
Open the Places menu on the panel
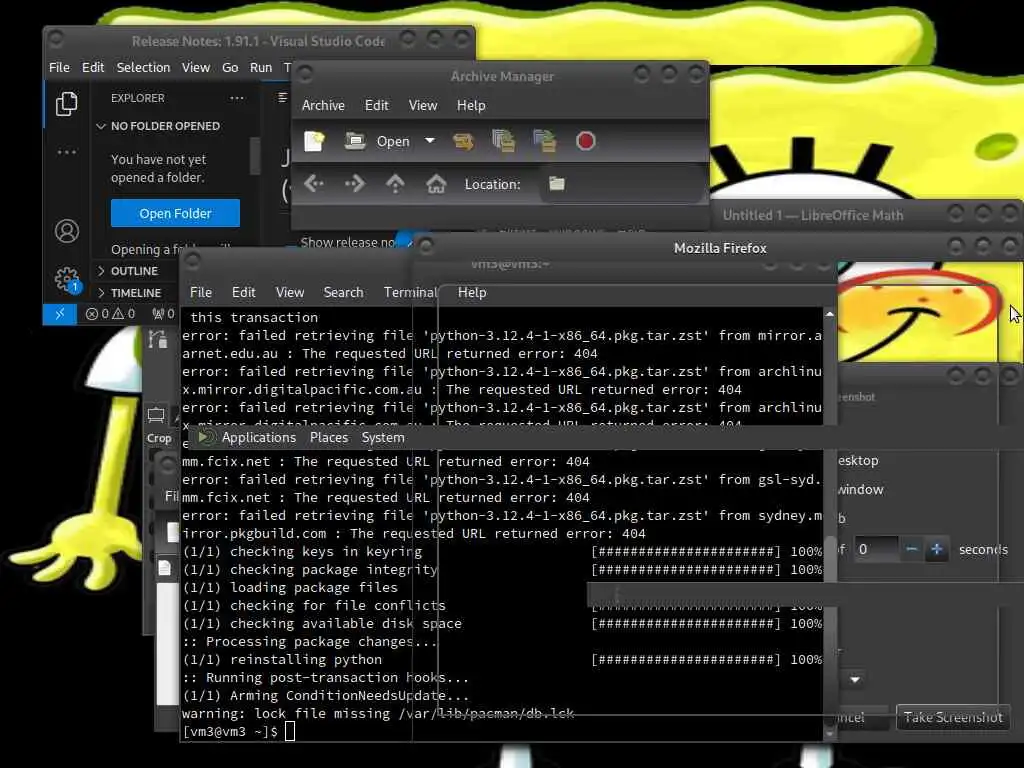(328, 438)
